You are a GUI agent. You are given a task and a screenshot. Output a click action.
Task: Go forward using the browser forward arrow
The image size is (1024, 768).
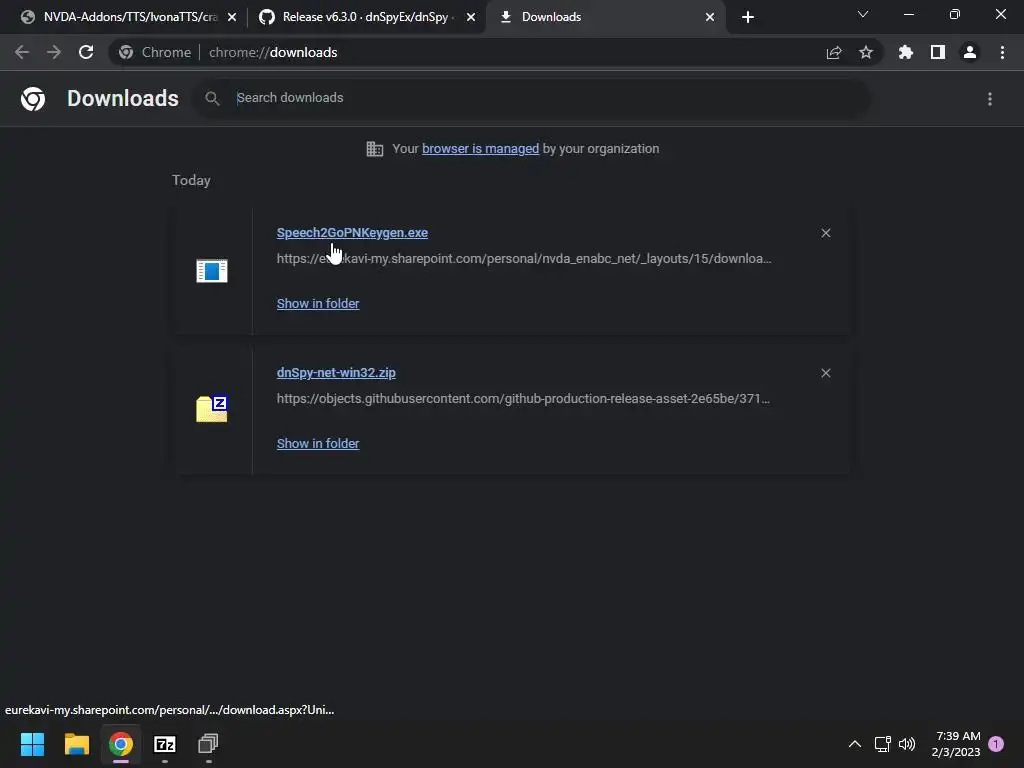pyautogui.click(x=54, y=52)
